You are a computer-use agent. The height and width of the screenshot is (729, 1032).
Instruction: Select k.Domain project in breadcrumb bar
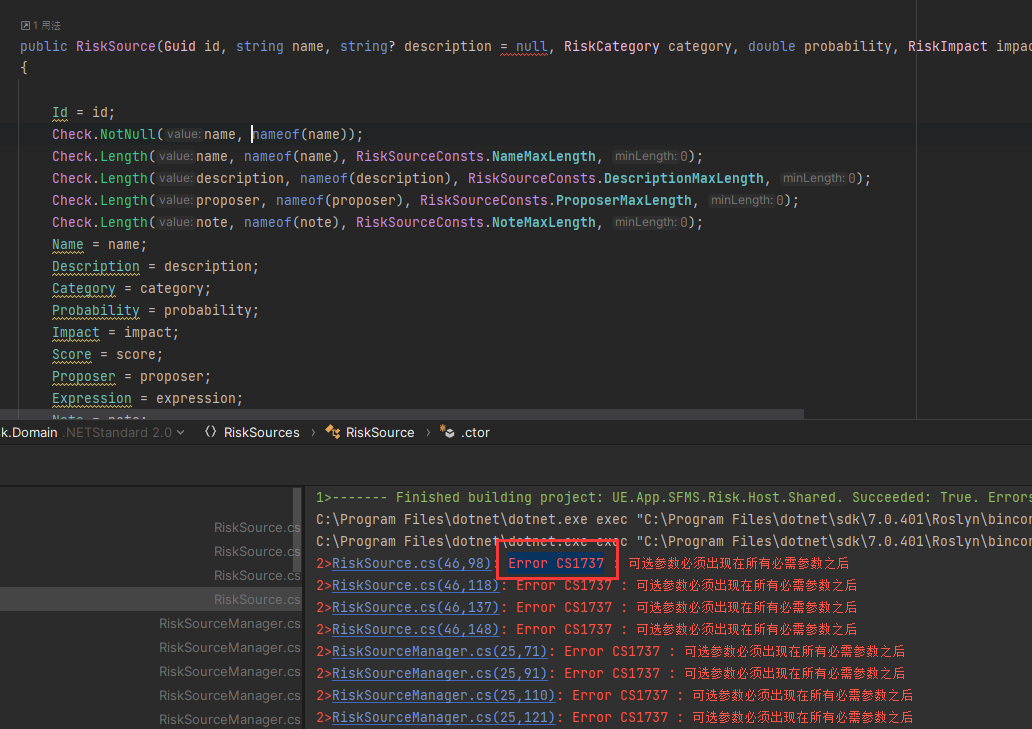pyautogui.click(x=28, y=432)
